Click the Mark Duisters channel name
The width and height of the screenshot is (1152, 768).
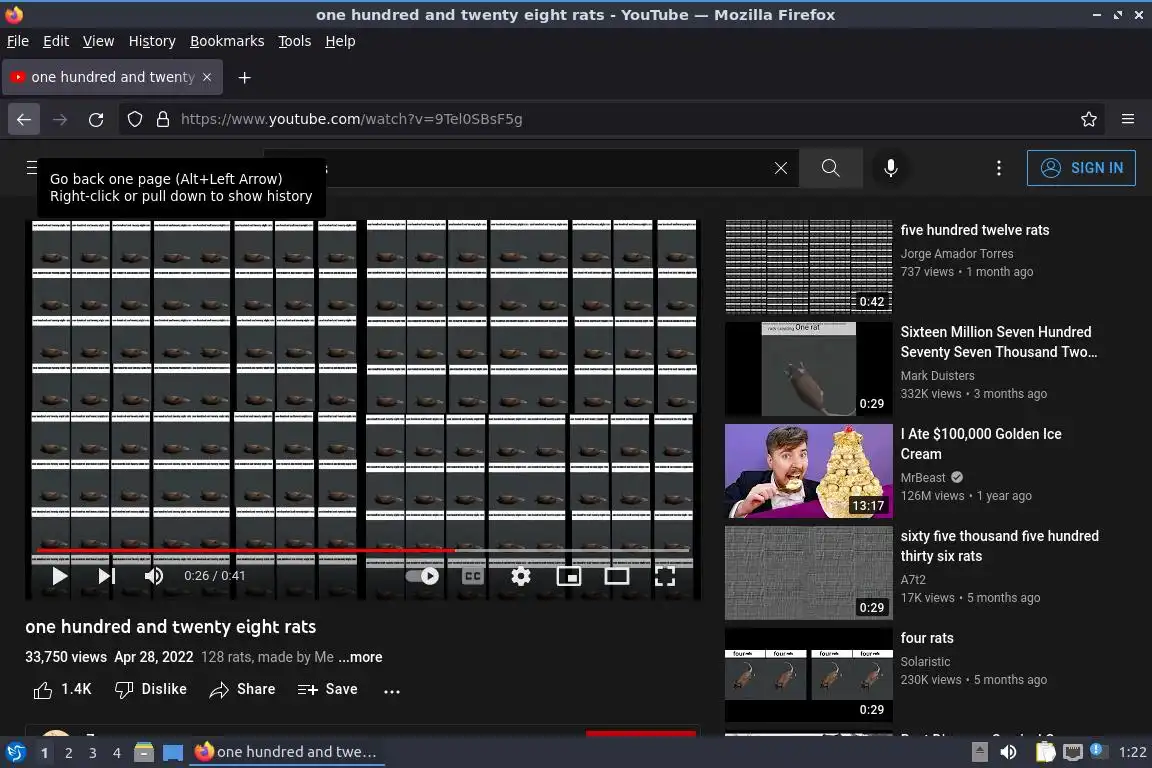tap(937, 376)
